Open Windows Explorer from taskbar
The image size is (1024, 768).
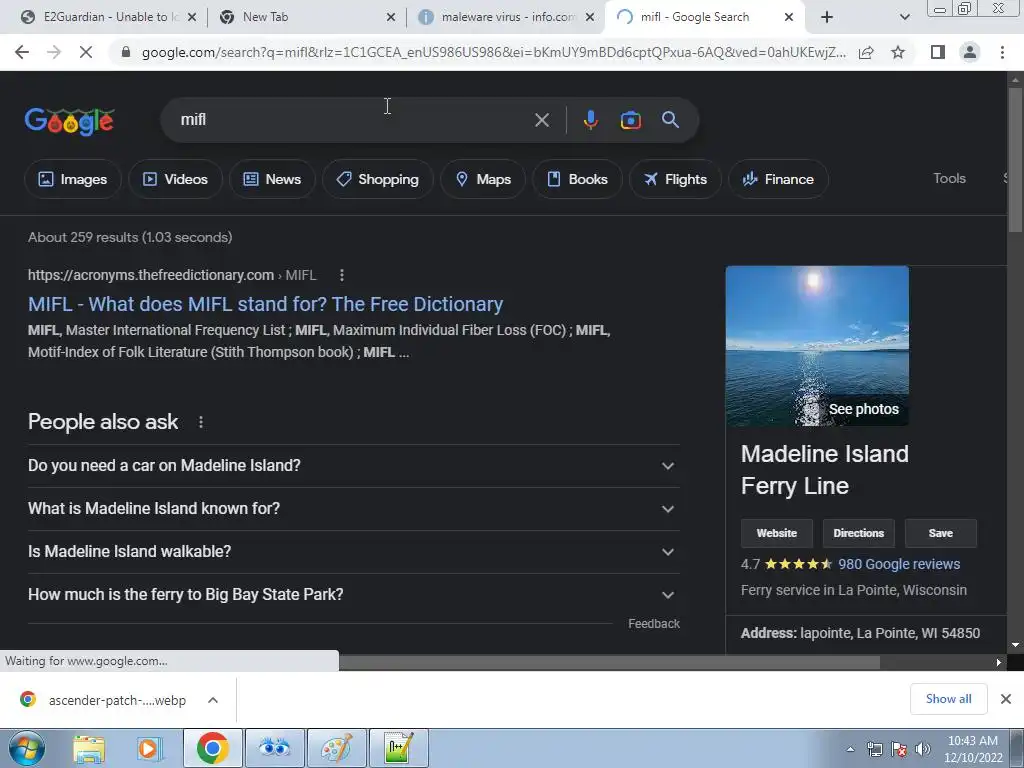pyautogui.click(x=89, y=748)
